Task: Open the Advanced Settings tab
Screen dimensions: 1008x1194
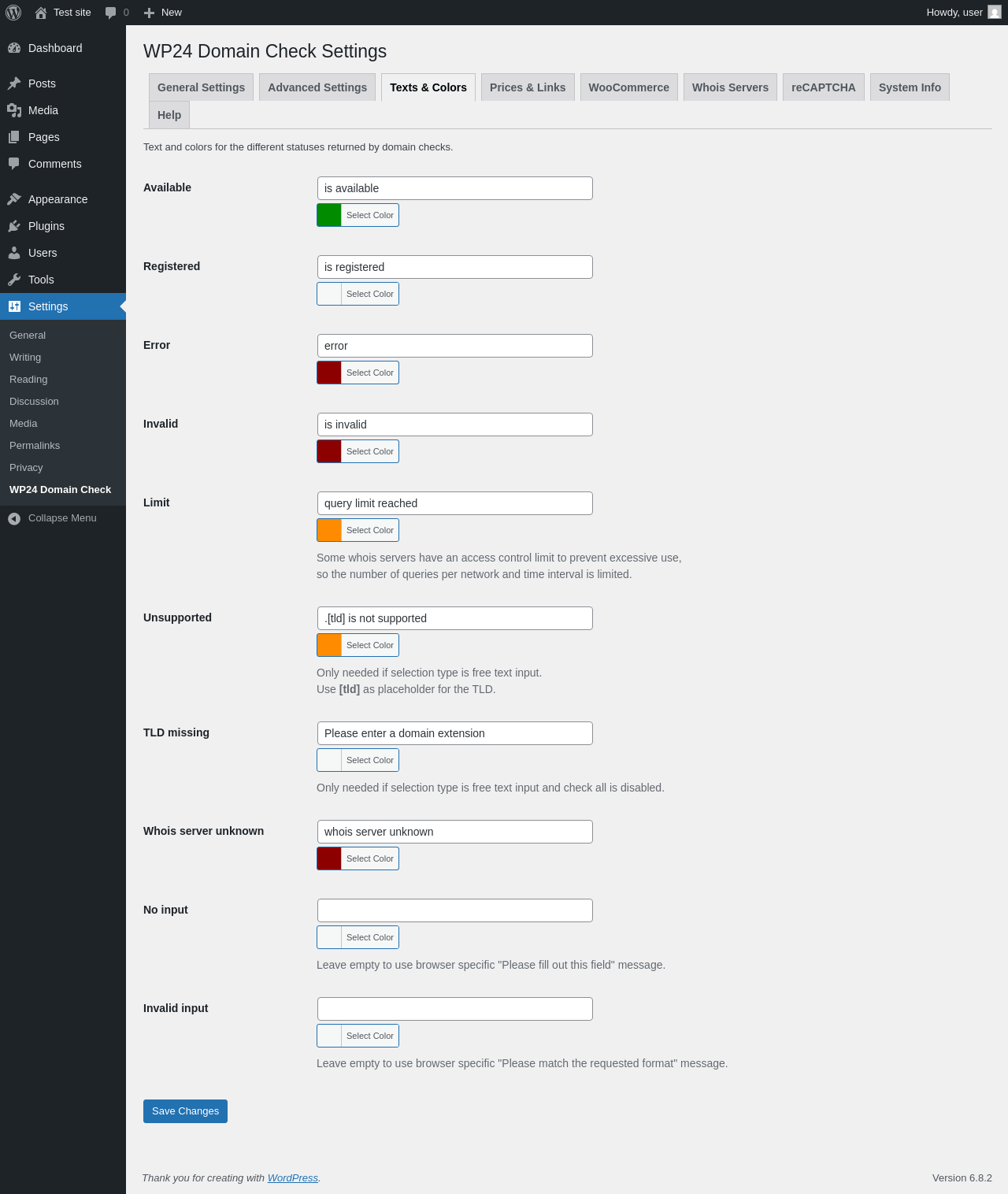Action: point(317,87)
